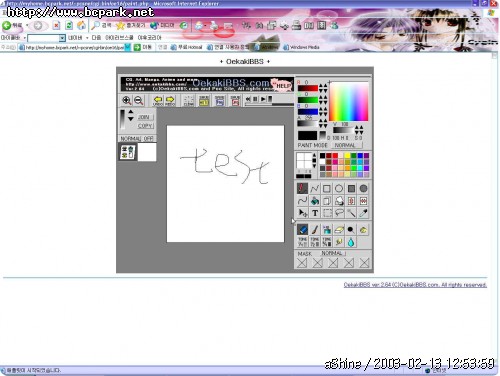Pick the eyedropper color picker tool
500x376 pixels.
(363, 213)
